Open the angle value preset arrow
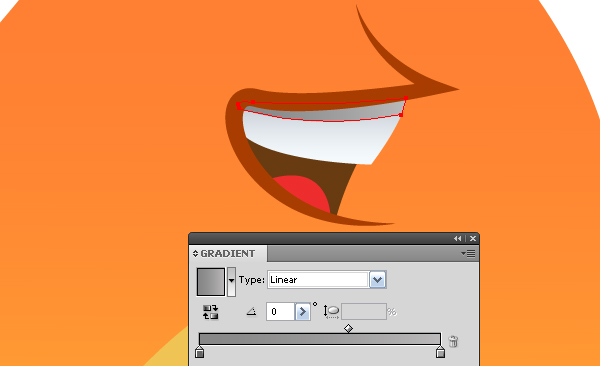The height and width of the screenshot is (366, 600). click(303, 312)
